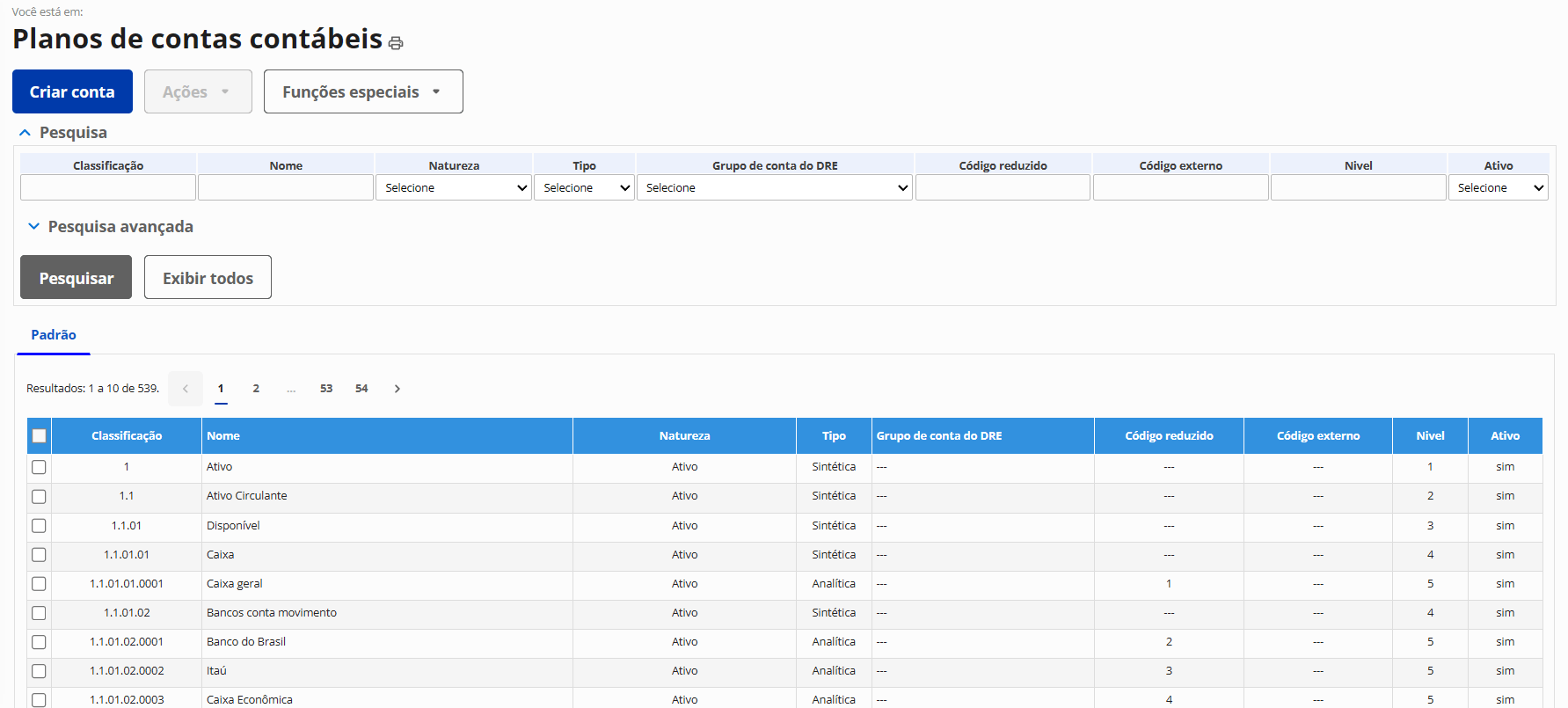Open the Ativo filter dropdown
The height and width of the screenshot is (708, 1568).
tap(1498, 188)
